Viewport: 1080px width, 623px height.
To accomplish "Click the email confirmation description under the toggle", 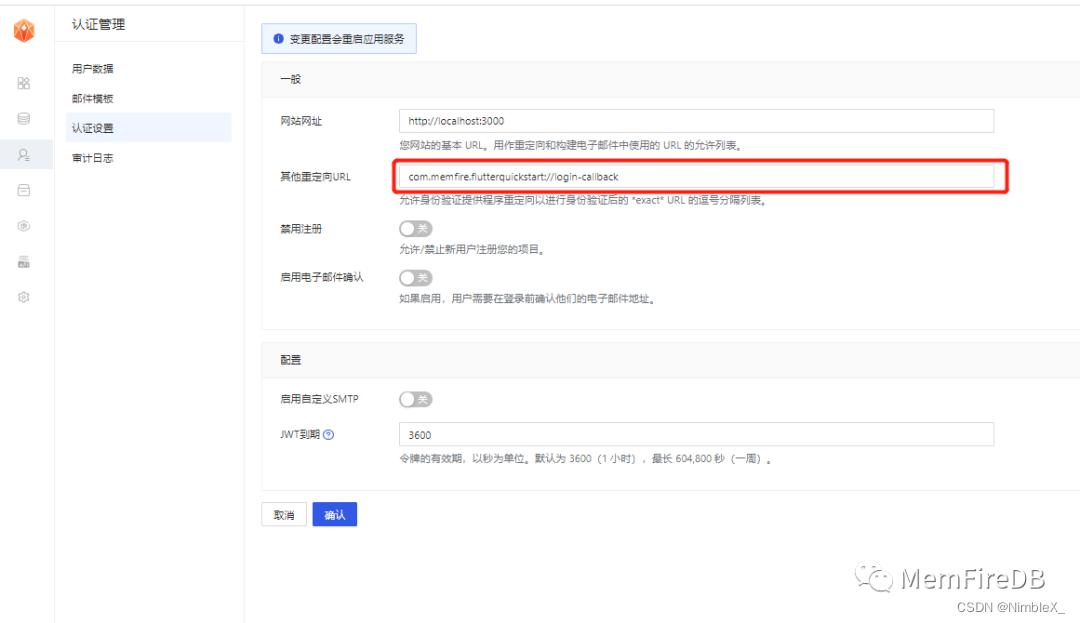I will click(x=528, y=299).
